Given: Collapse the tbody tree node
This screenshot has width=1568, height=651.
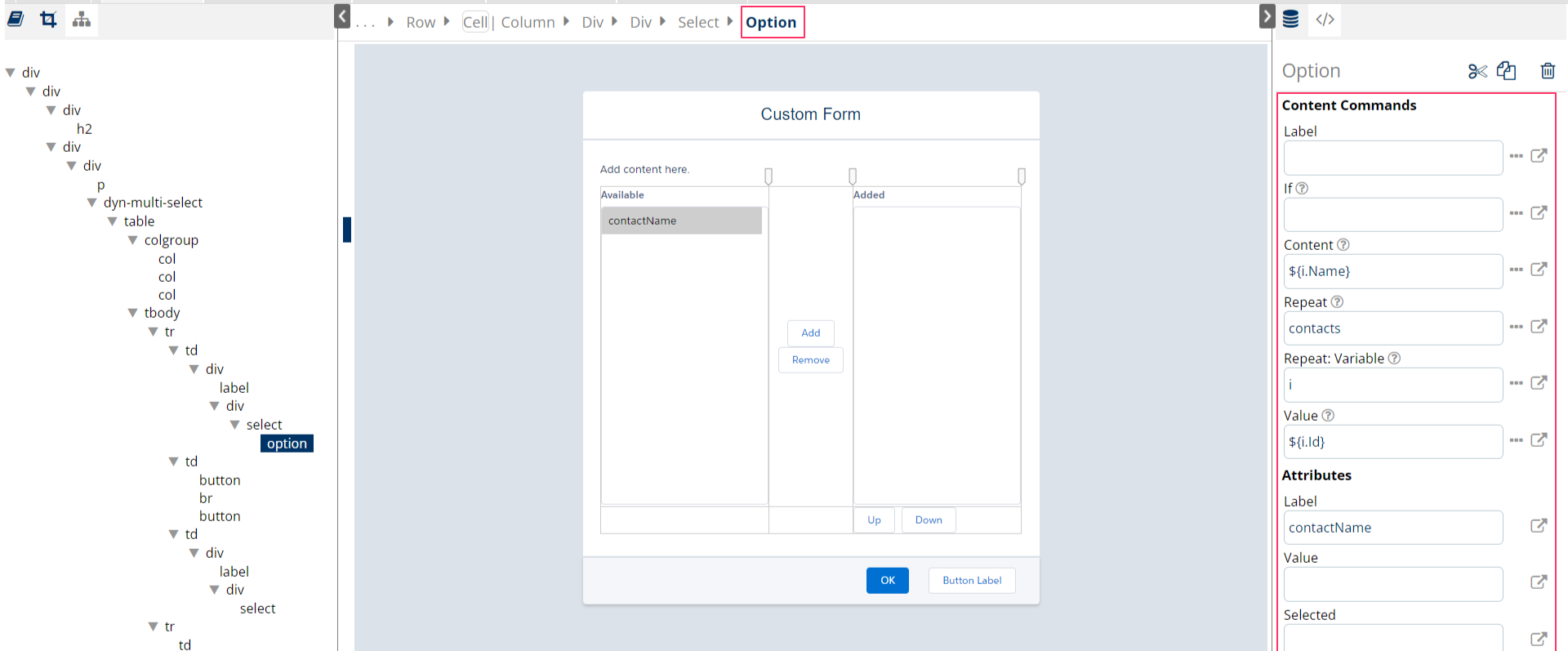Looking at the screenshot, I should 133,313.
